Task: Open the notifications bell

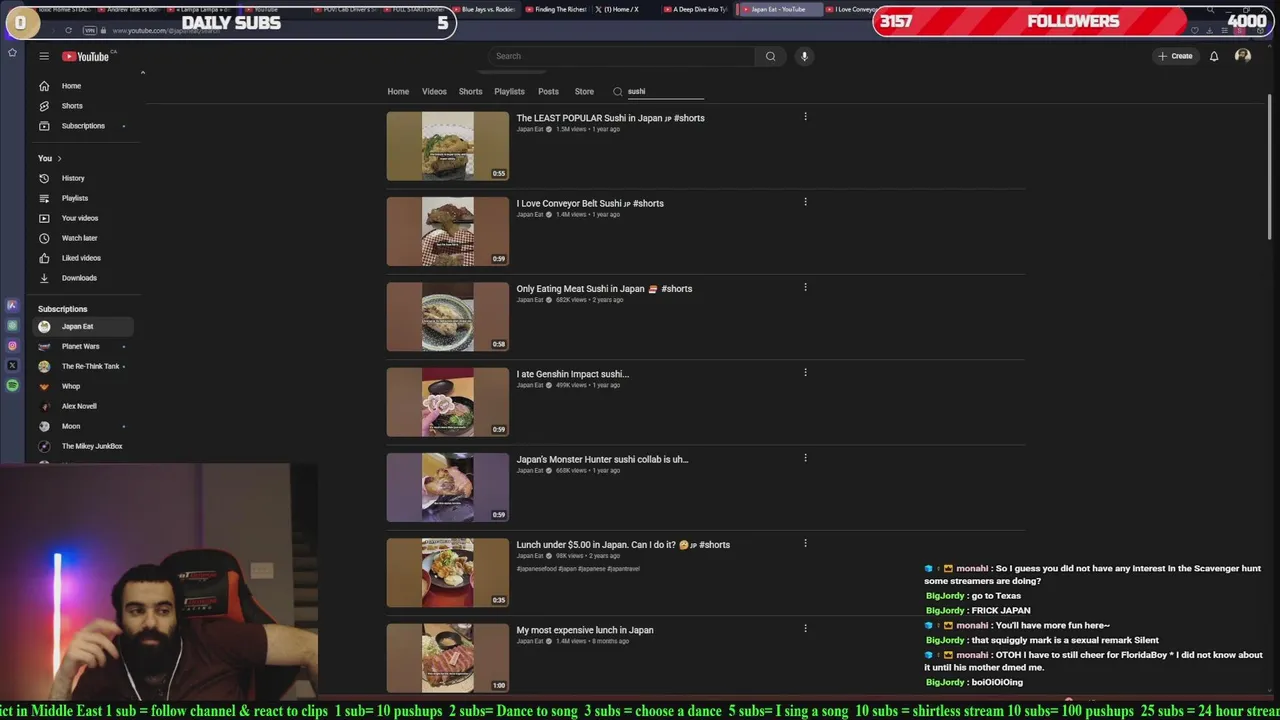Action: coord(1214,56)
